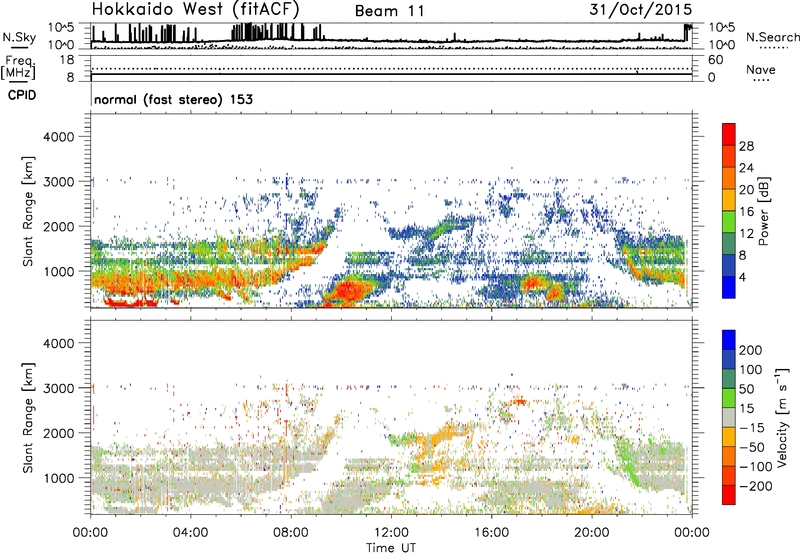Viewport: 800px width, 554px height.
Task: Click velocity colorbar value '200'
Action: [751, 350]
